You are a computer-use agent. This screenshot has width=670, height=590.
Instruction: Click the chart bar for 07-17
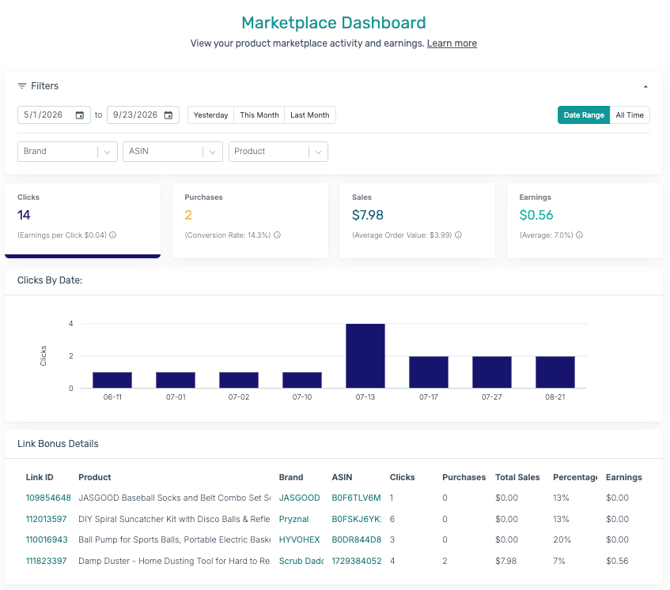[429, 372]
